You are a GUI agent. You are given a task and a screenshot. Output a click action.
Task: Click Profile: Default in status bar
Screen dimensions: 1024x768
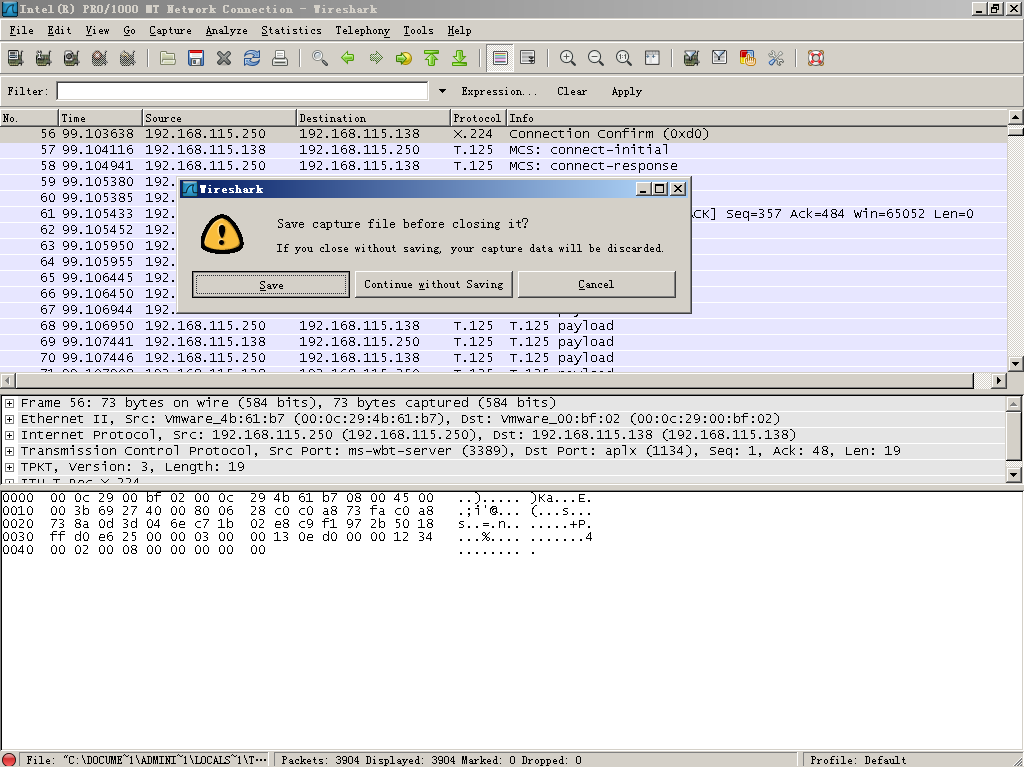pos(857,760)
